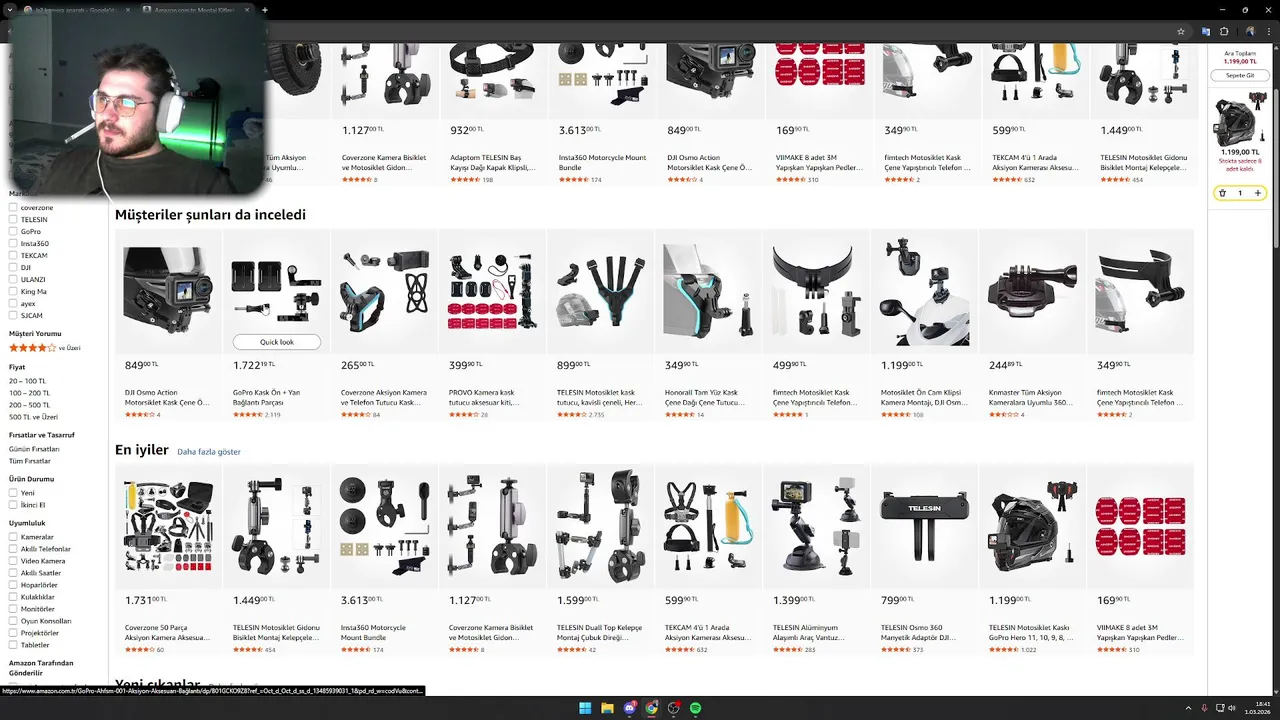Increase the cart quantity with the plus icon
Viewport: 1280px width, 720px height.
pyautogui.click(x=1258, y=193)
